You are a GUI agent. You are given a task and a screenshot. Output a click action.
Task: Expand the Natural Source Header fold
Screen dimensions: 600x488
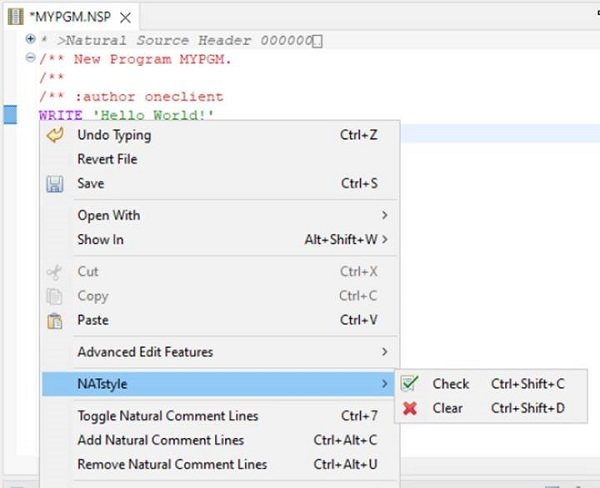coord(30,39)
